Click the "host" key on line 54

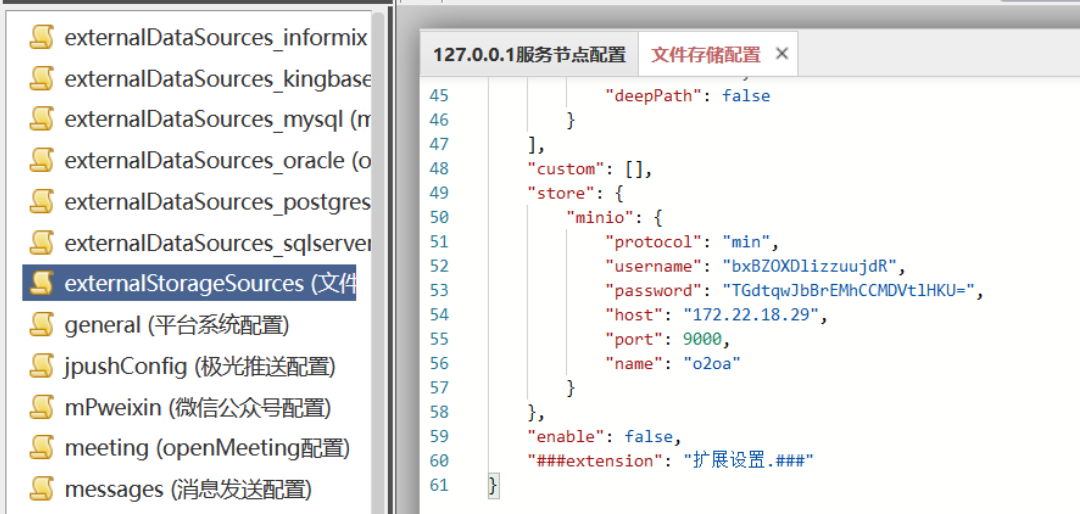pyautogui.click(x=634, y=315)
